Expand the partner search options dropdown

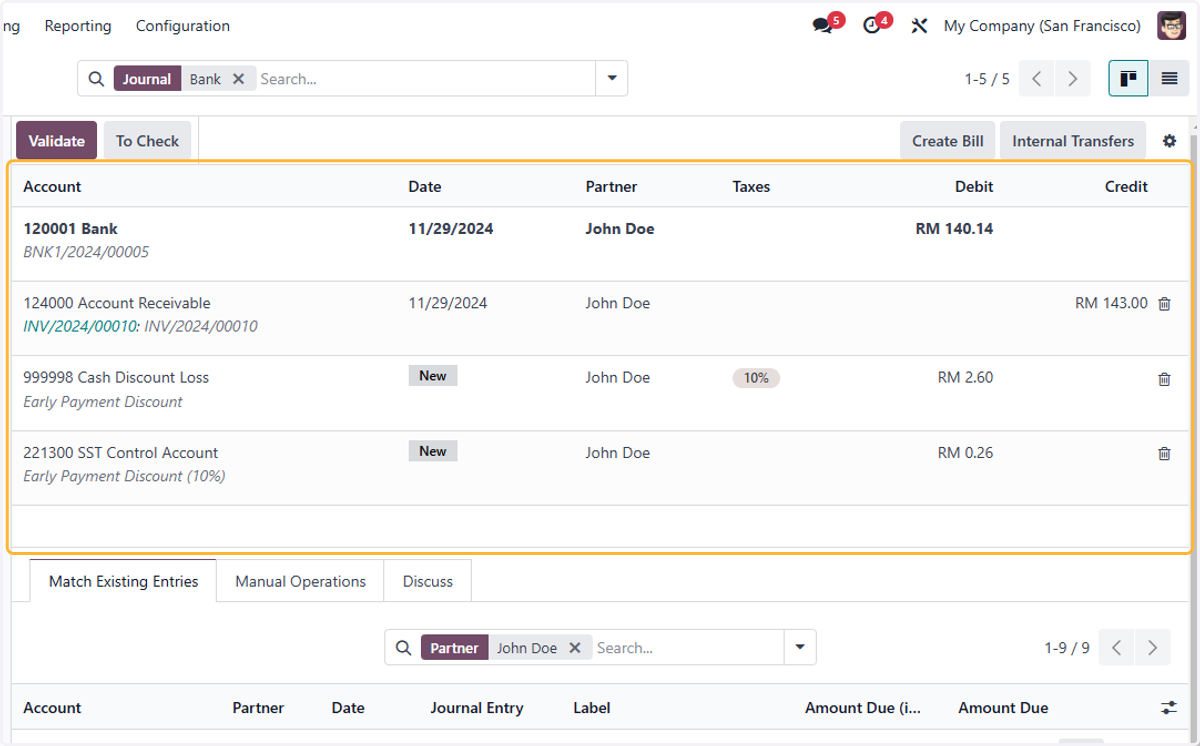pos(800,648)
